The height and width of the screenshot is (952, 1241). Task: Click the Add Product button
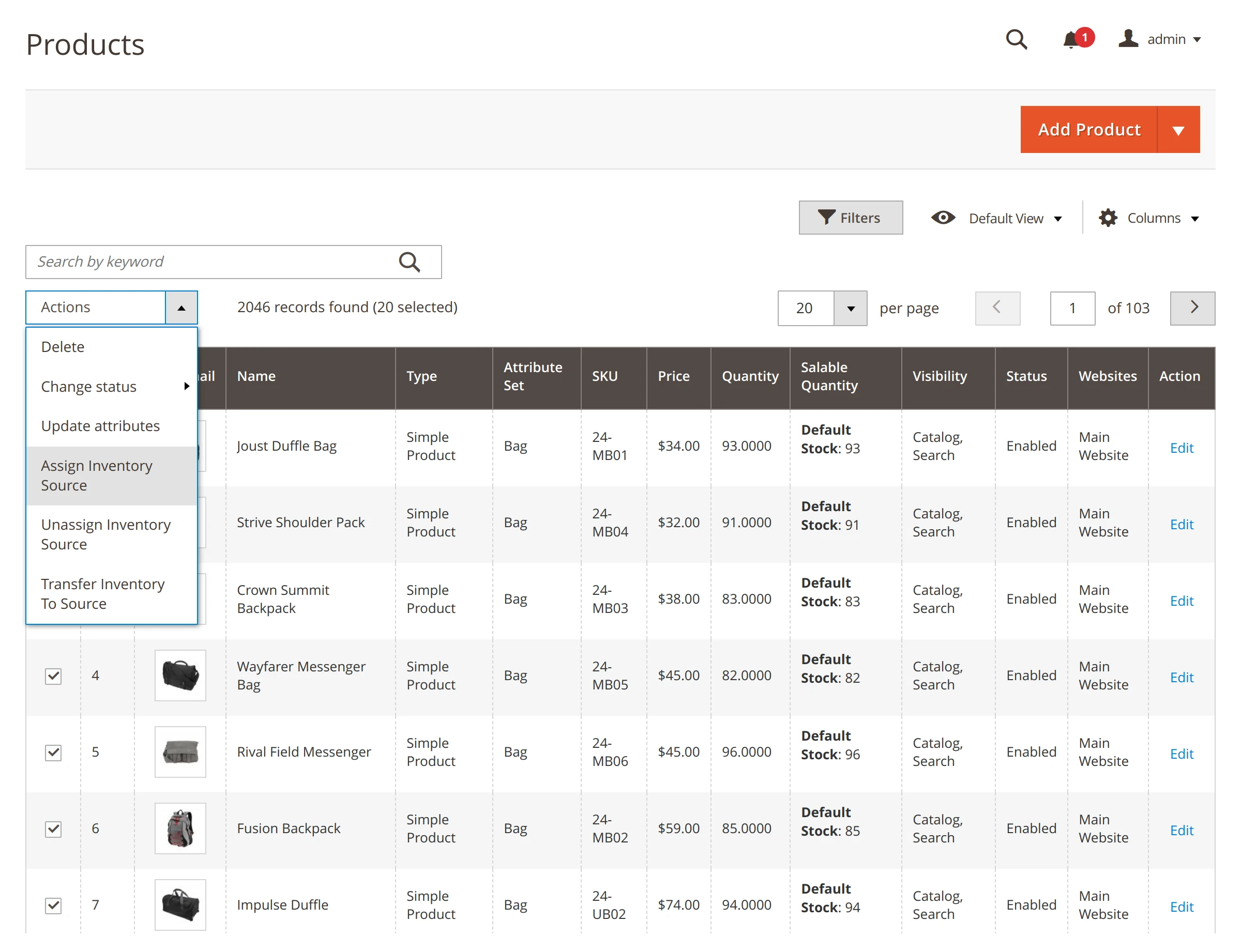1087,129
